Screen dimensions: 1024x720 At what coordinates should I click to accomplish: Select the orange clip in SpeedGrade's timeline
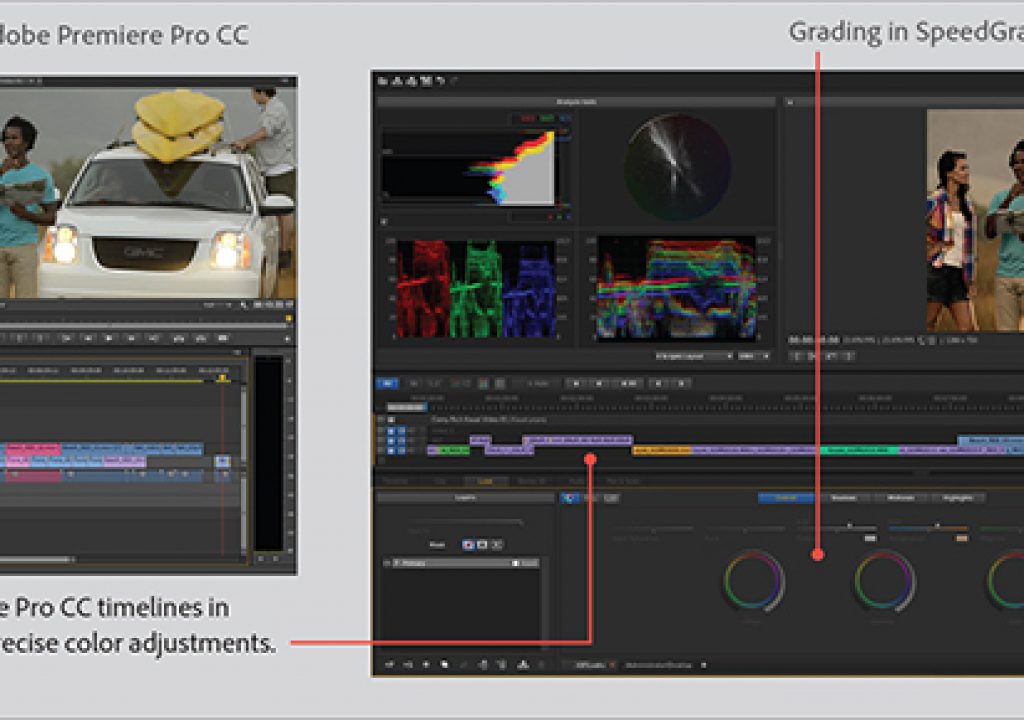(662, 450)
